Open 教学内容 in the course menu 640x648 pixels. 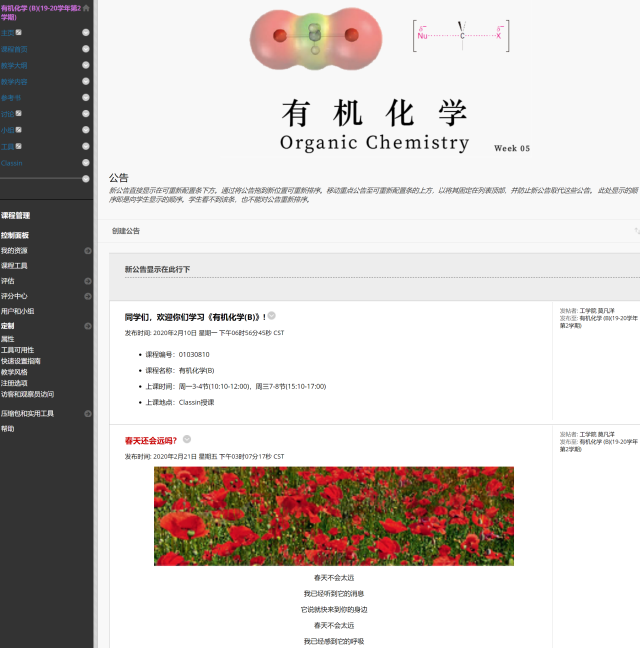15,81
